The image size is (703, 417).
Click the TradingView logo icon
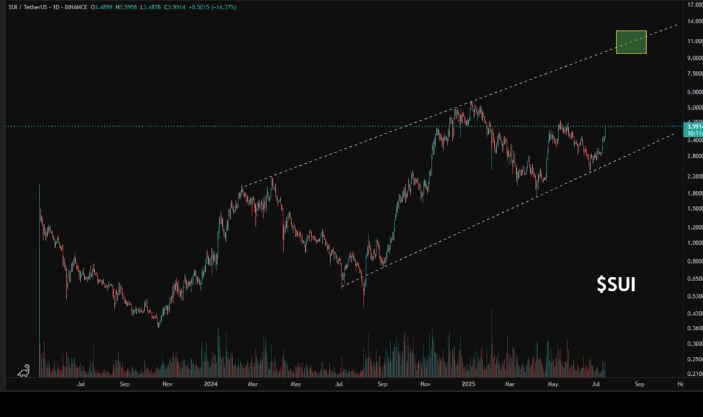coord(24,370)
